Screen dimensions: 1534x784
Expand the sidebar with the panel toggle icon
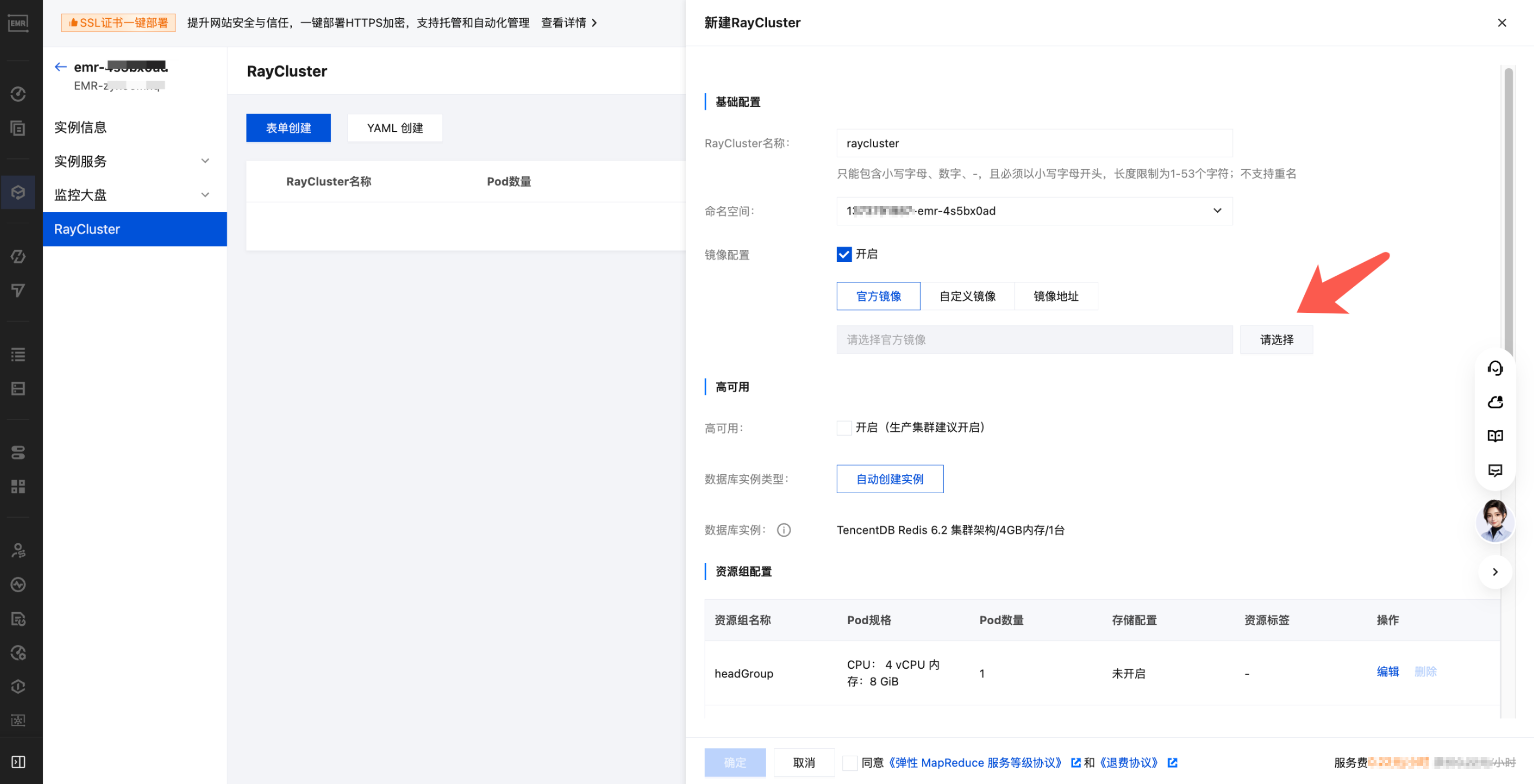click(18, 762)
